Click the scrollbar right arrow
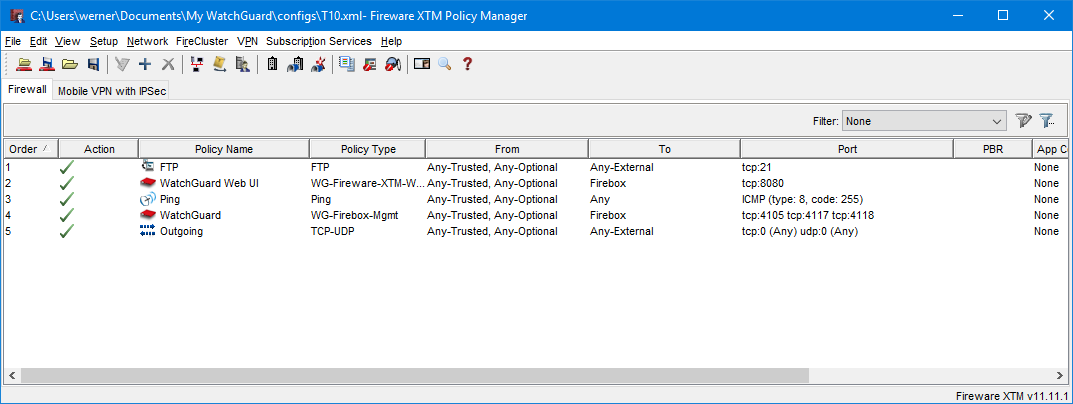Viewport: 1073px width, 404px height. (x=1061, y=375)
